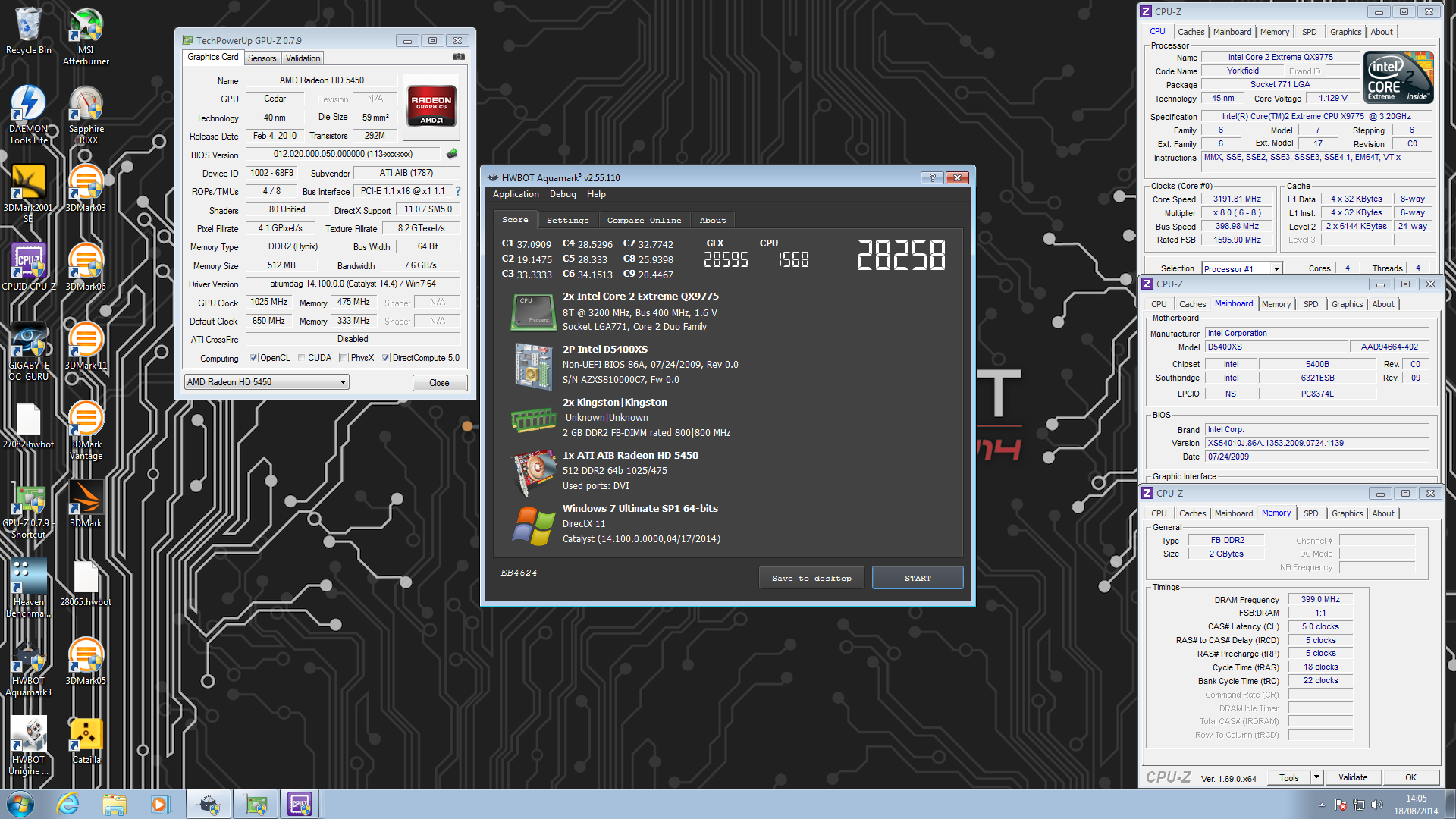This screenshot has height=819, width=1456.
Task: Click the CPU-Z OK button
Action: click(x=1410, y=777)
